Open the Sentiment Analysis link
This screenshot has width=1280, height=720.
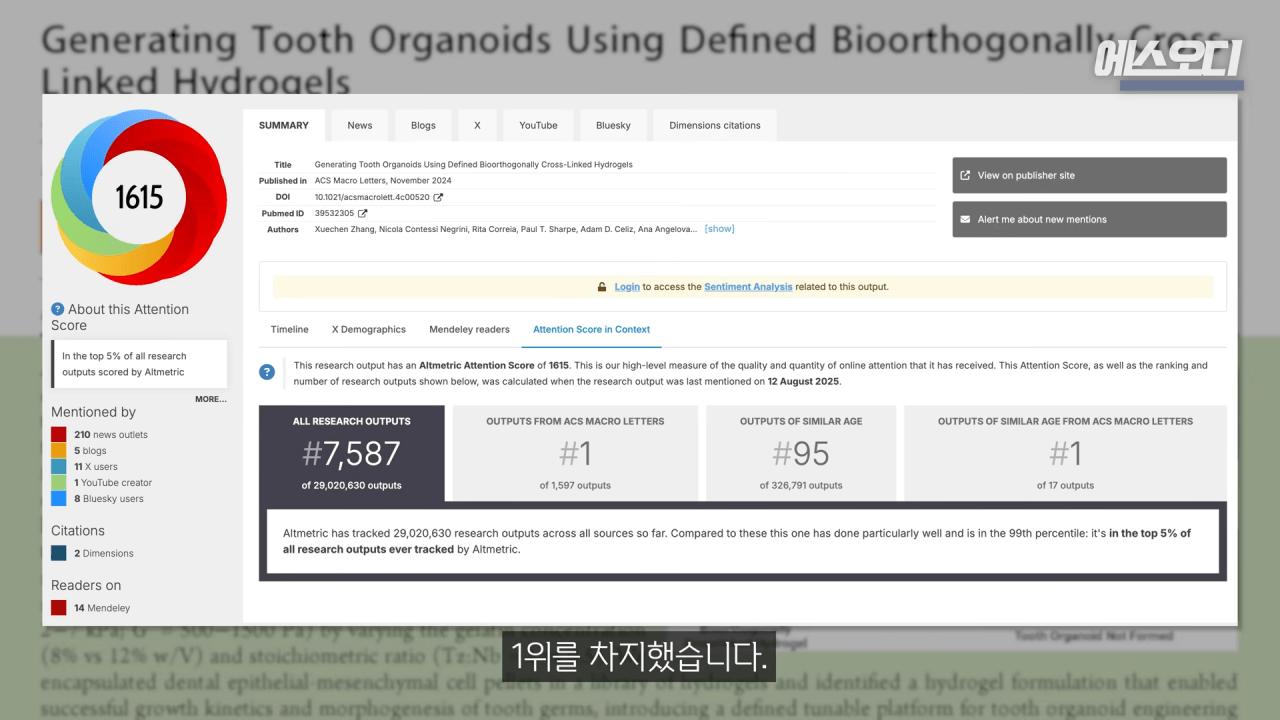pyautogui.click(x=748, y=287)
